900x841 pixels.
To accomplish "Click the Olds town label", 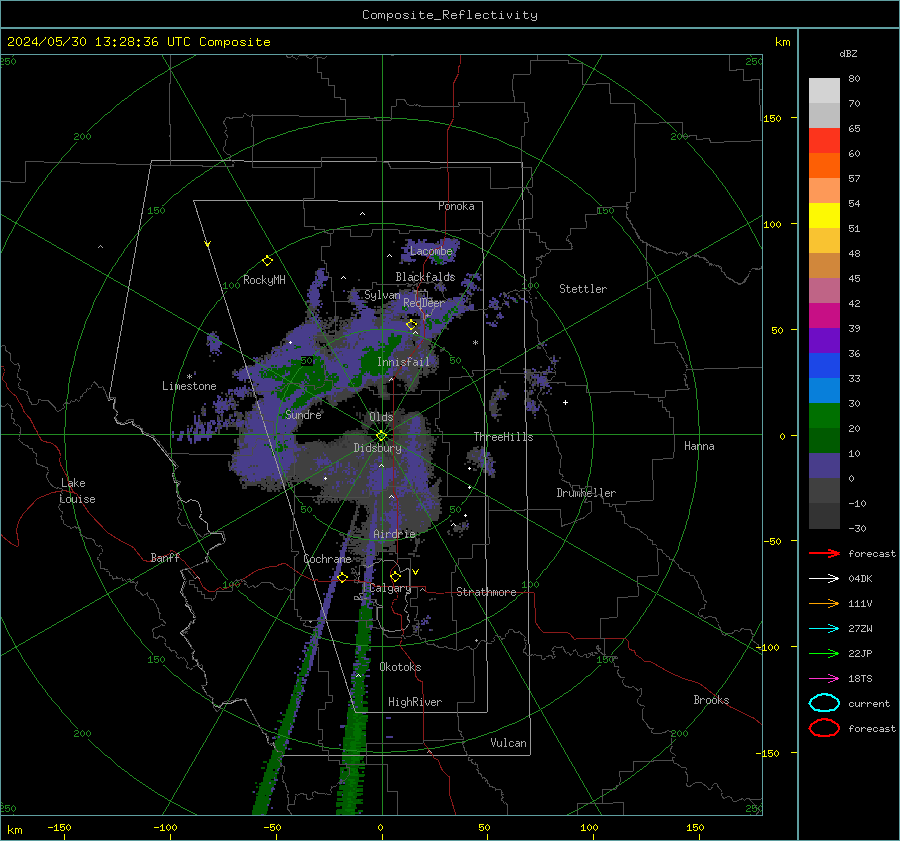I will pos(381,417).
